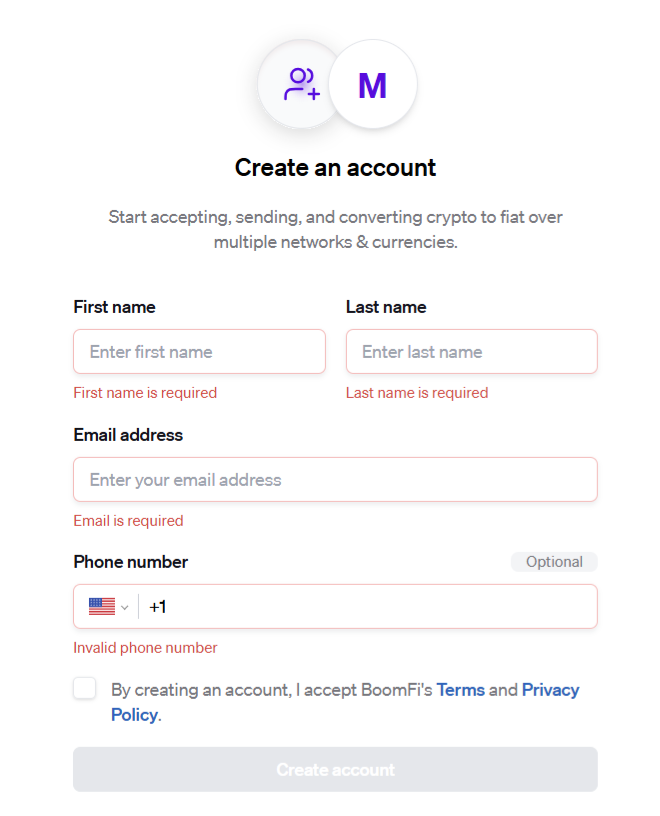Image resolution: width=660 pixels, height=816 pixels.
Task: Click the Create an account heading
Action: (335, 168)
